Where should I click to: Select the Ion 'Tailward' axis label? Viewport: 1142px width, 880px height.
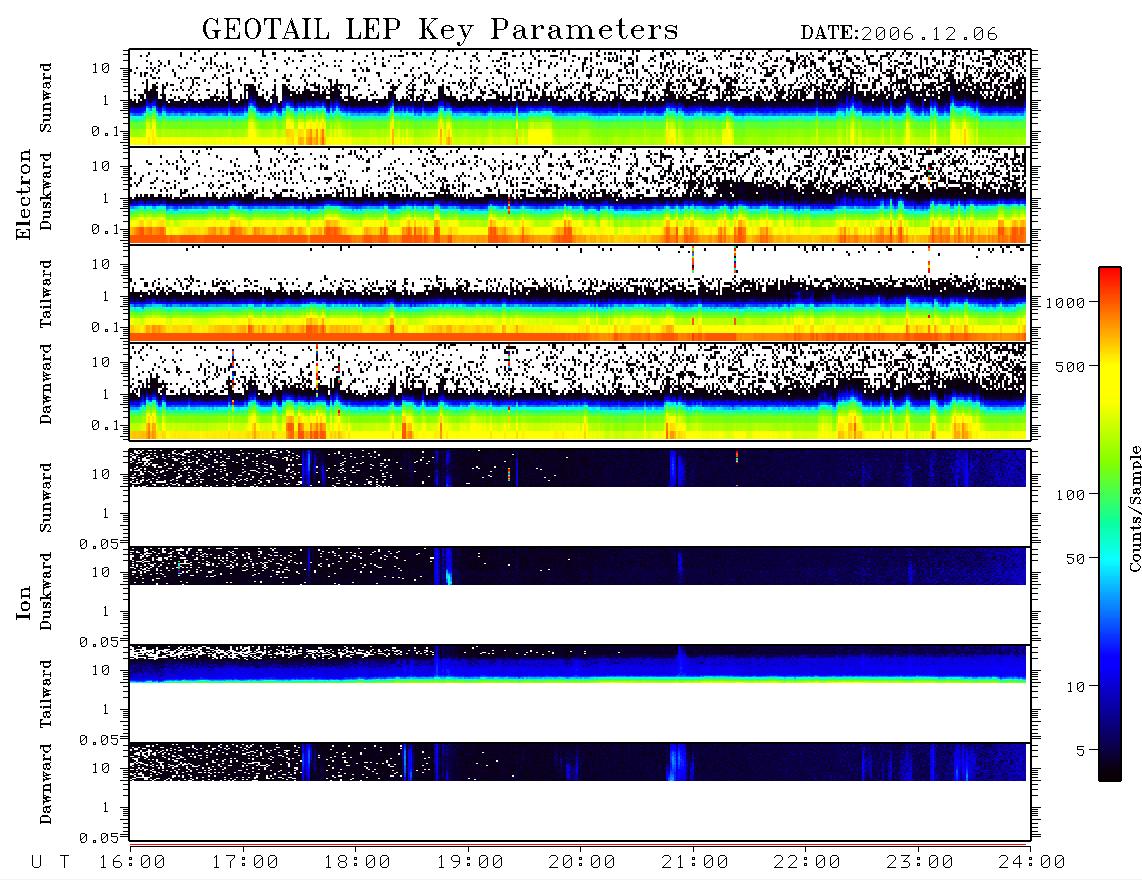46,694
